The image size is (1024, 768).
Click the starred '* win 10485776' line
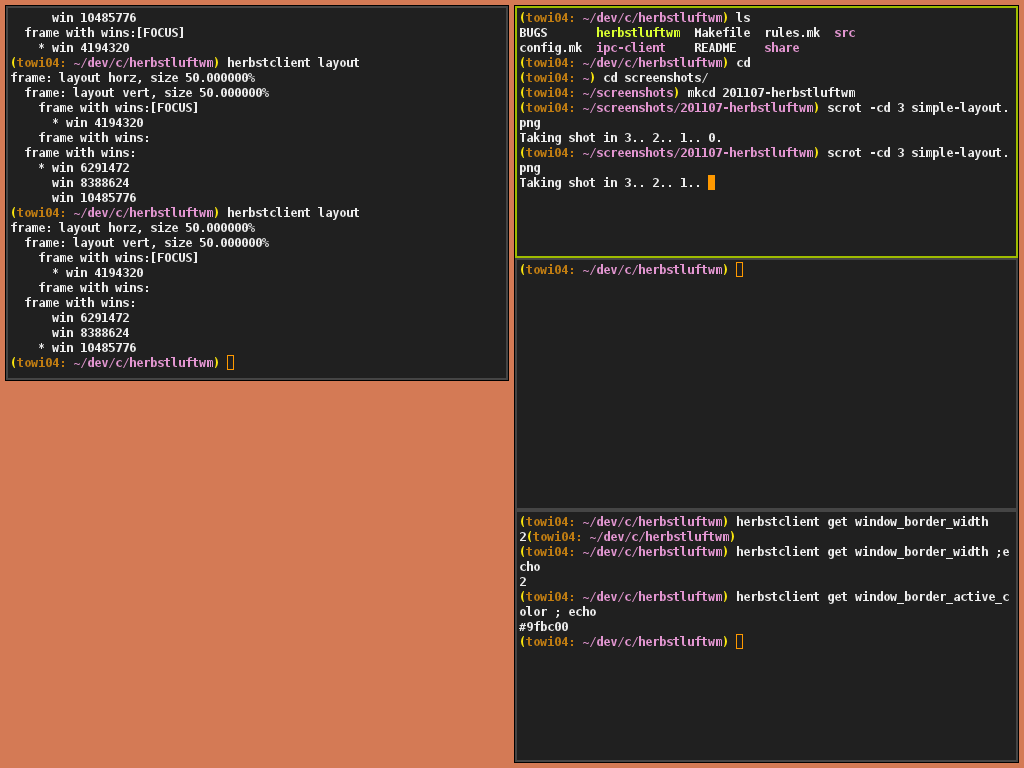tap(87, 348)
